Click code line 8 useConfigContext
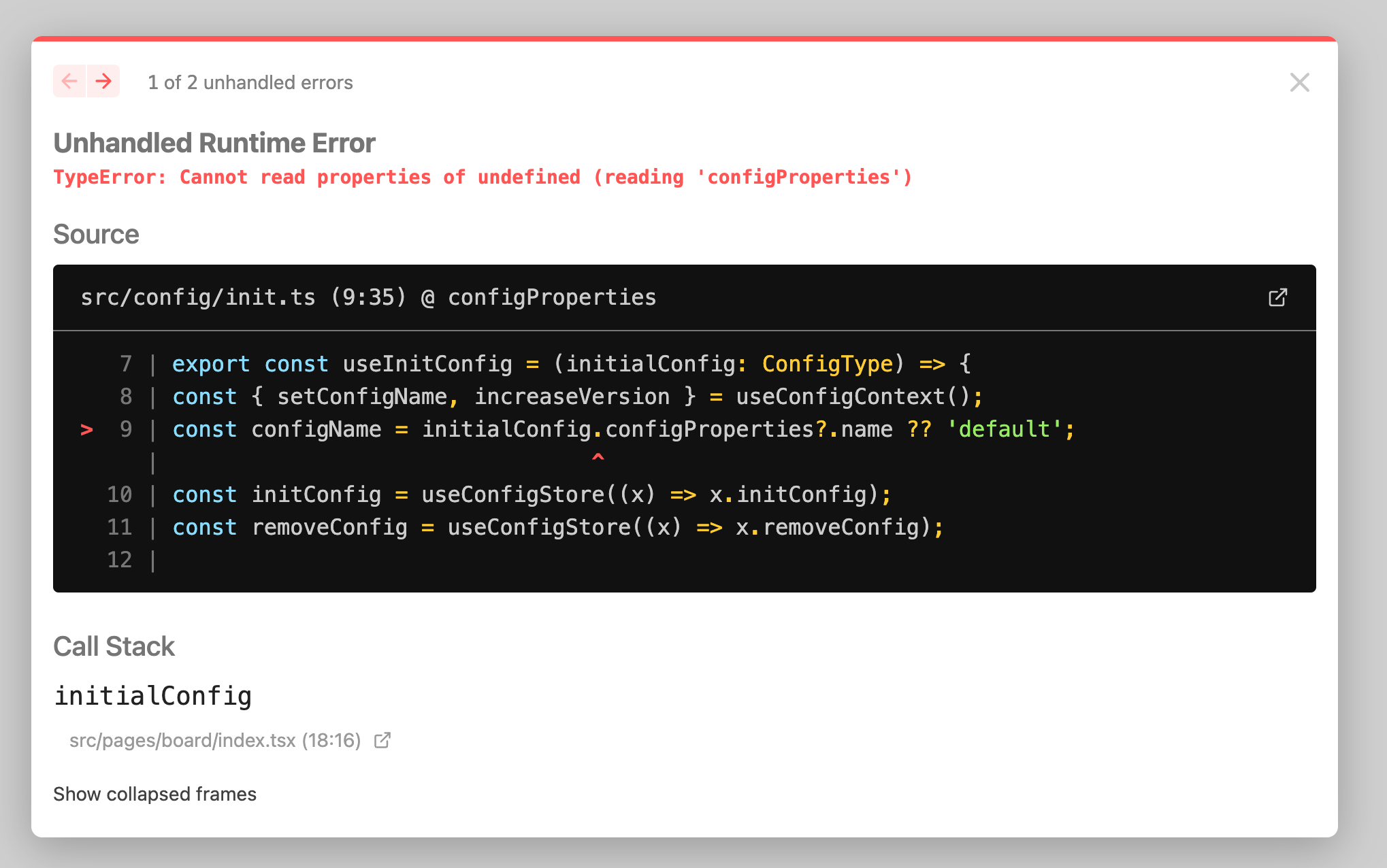 click(578, 397)
